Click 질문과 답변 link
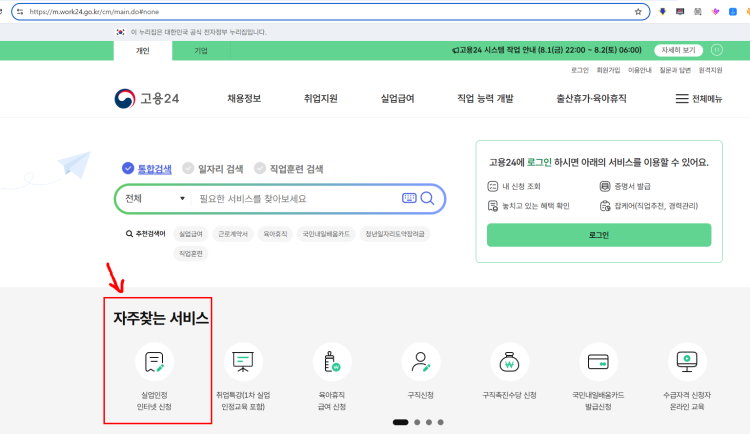The image size is (750, 434). click(x=675, y=70)
